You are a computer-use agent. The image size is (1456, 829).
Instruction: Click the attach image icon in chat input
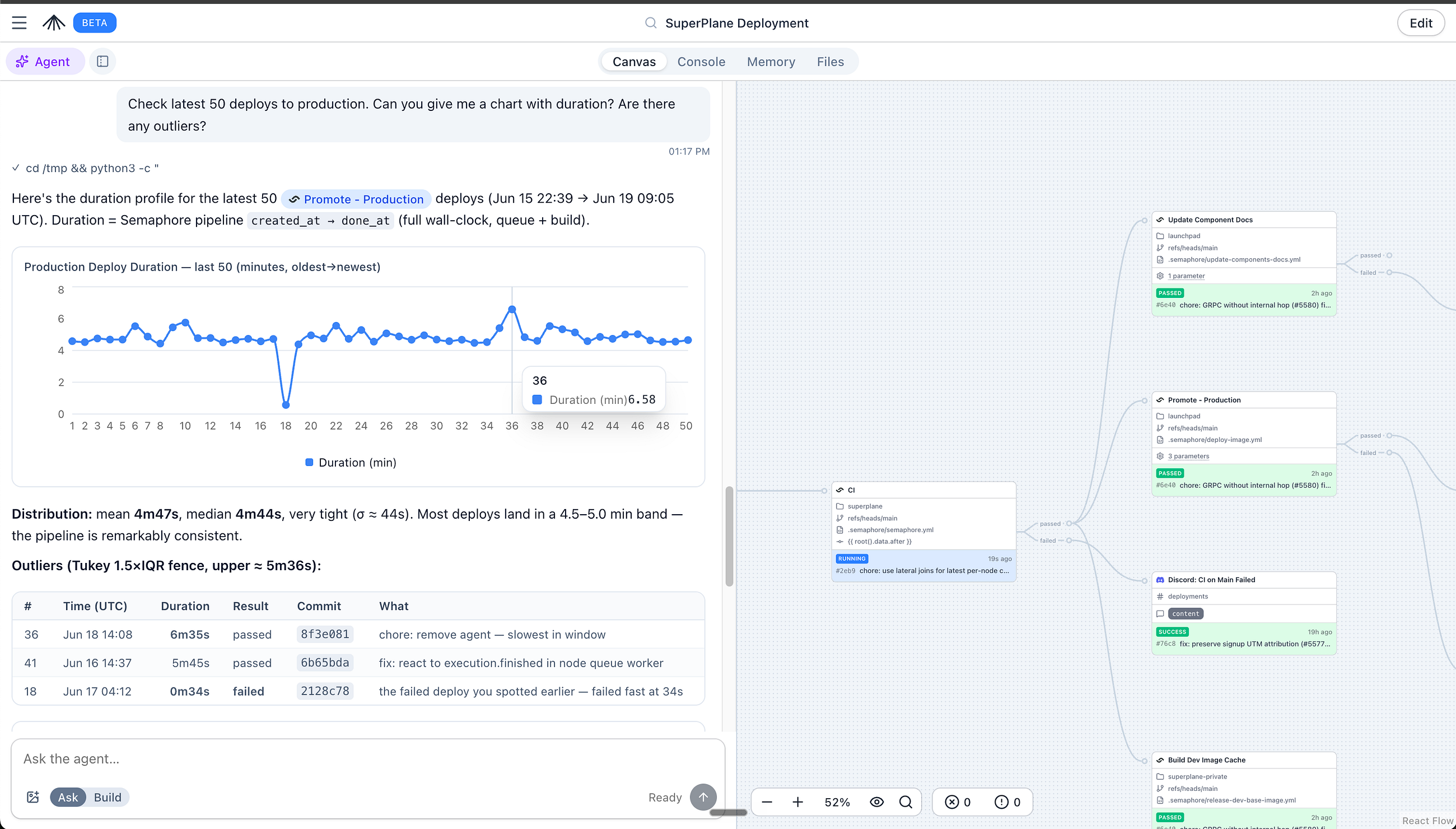pos(33,797)
